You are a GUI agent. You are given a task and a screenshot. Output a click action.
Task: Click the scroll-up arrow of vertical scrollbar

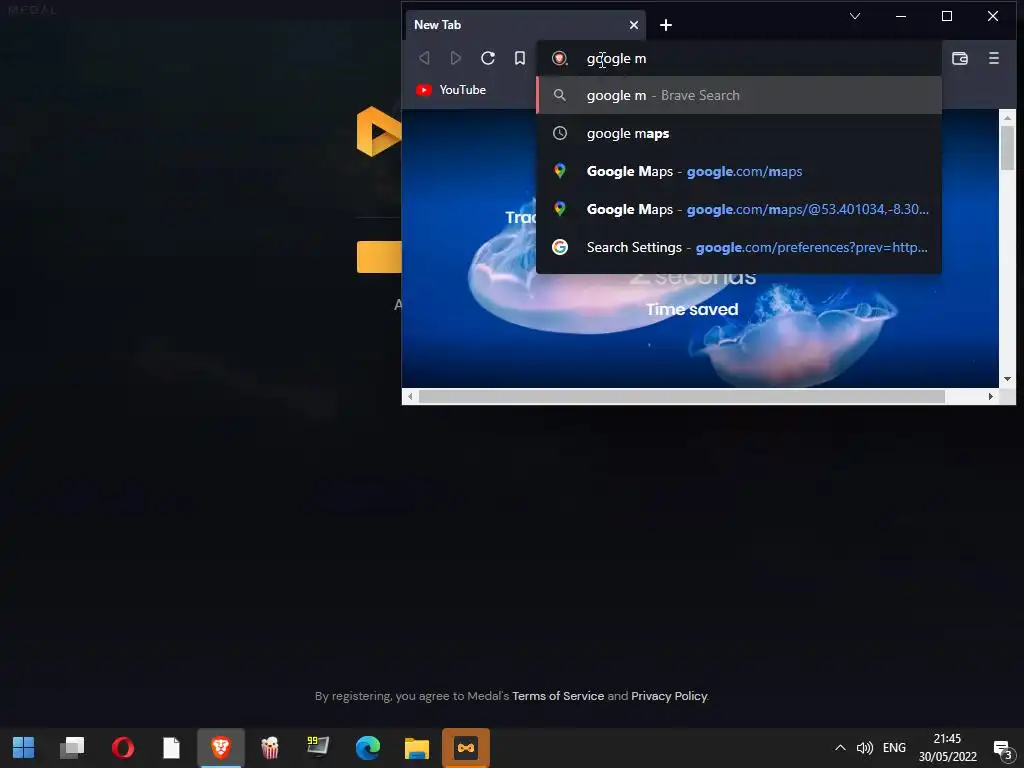1007,118
